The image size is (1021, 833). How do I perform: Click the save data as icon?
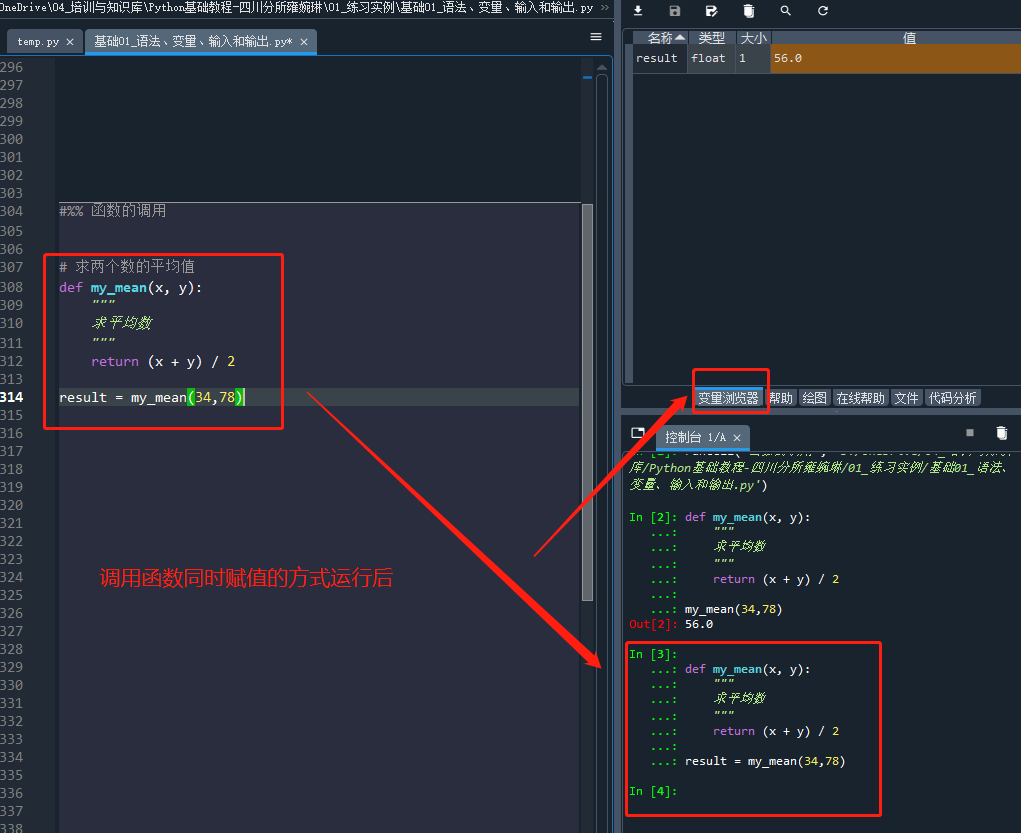(x=712, y=10)
